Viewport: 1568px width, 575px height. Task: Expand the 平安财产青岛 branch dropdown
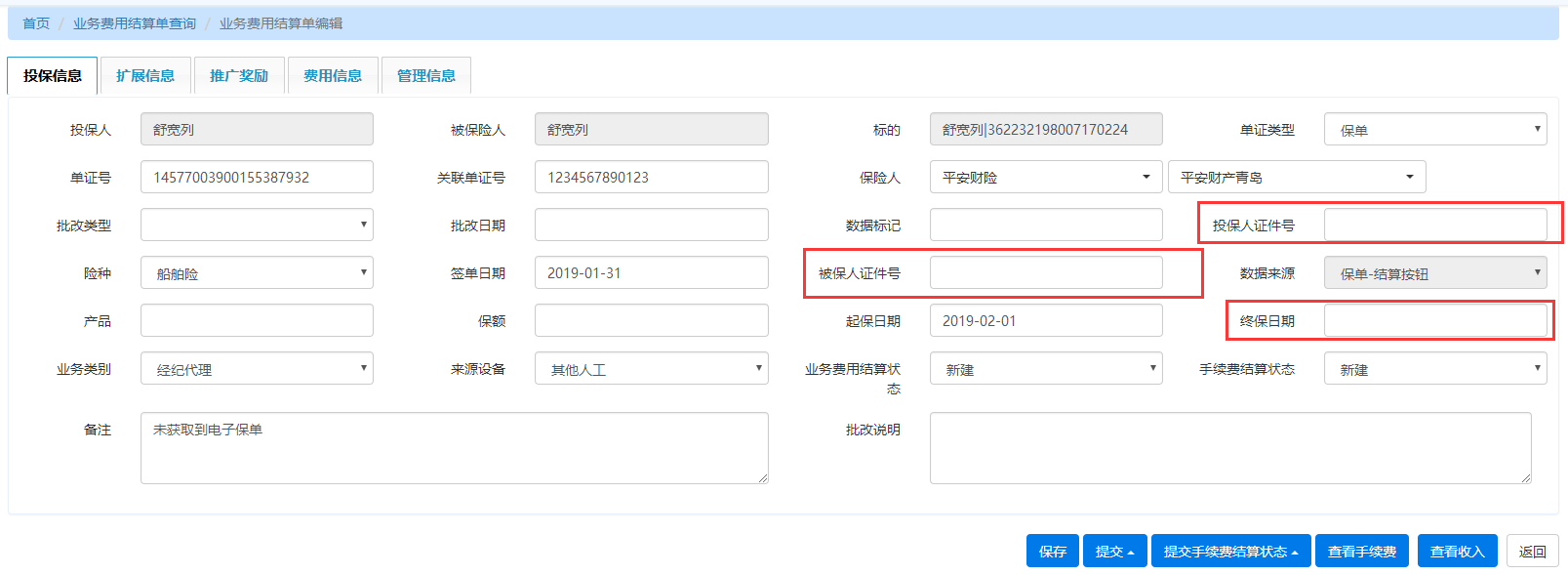(1296, 178)
